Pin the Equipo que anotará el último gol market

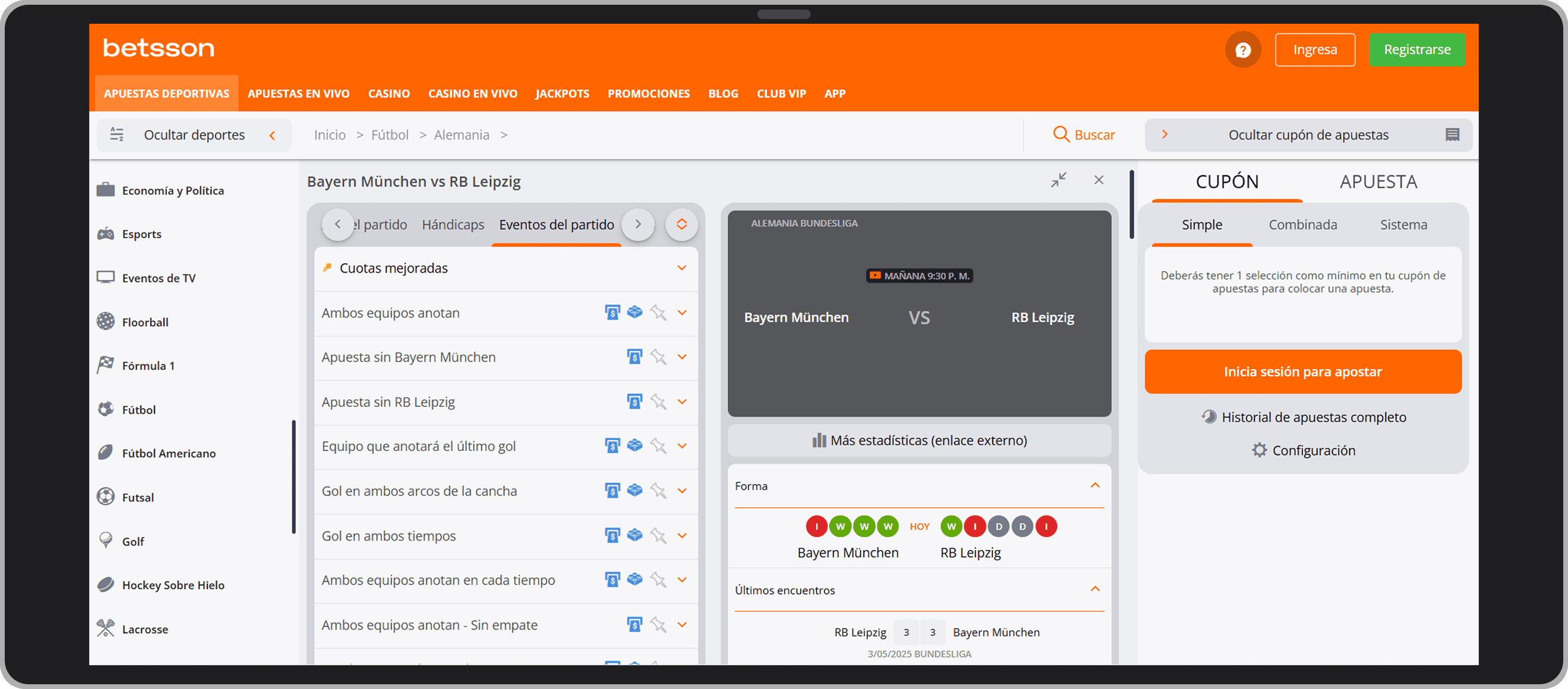(x=657, y=445)
